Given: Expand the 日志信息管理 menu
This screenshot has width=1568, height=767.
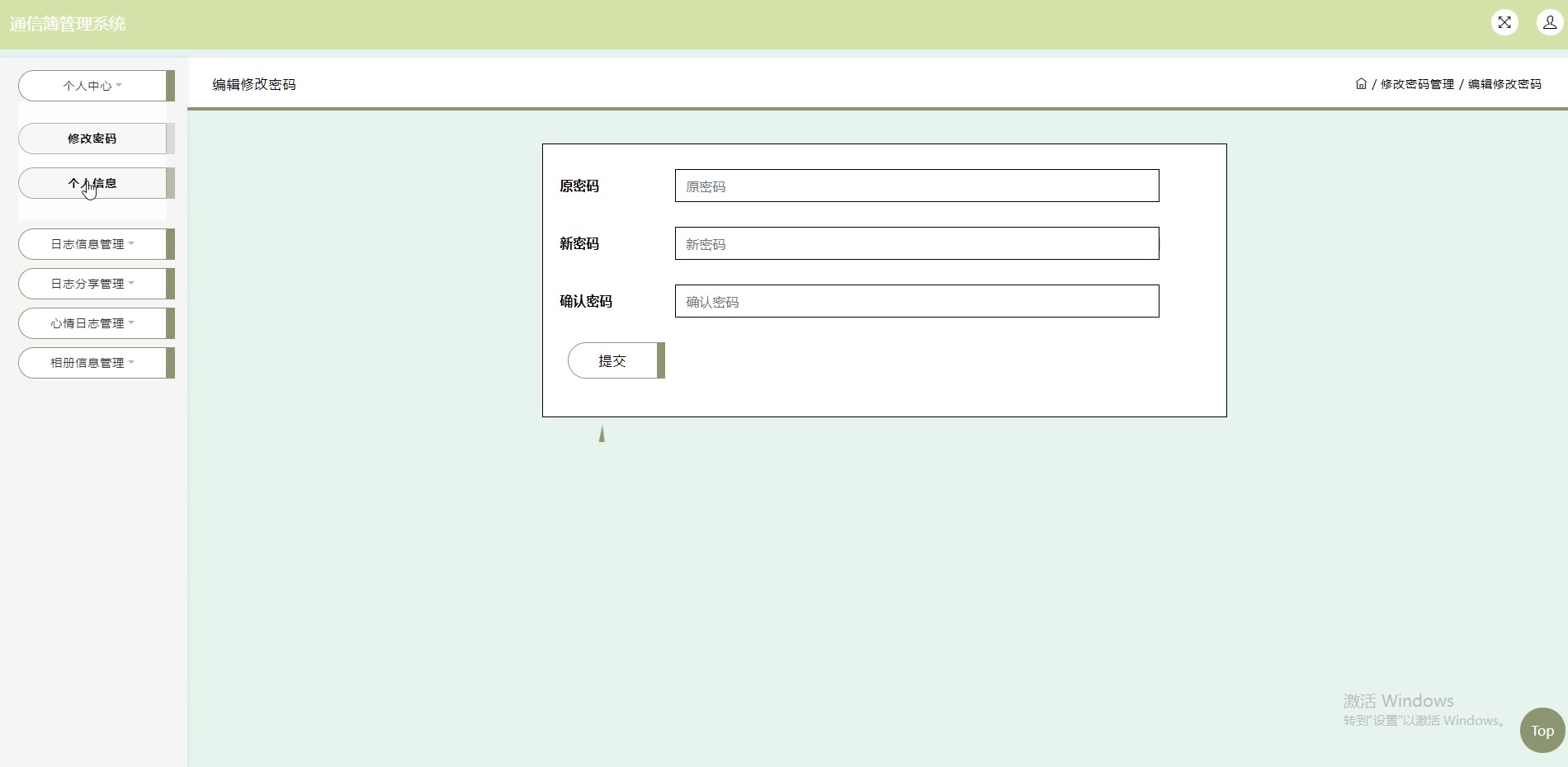Looking at the screenshot, I should coord(97,244).
